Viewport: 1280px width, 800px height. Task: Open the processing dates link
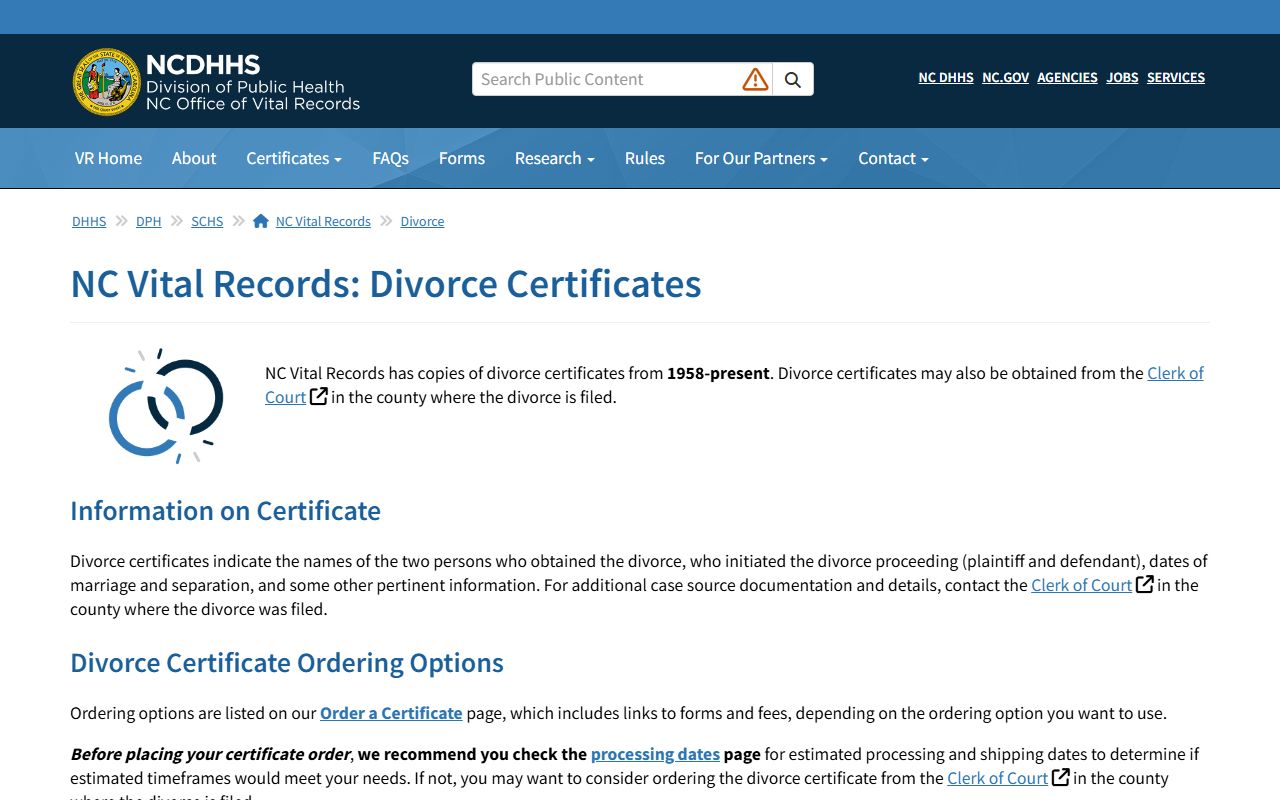click(655, 754)
